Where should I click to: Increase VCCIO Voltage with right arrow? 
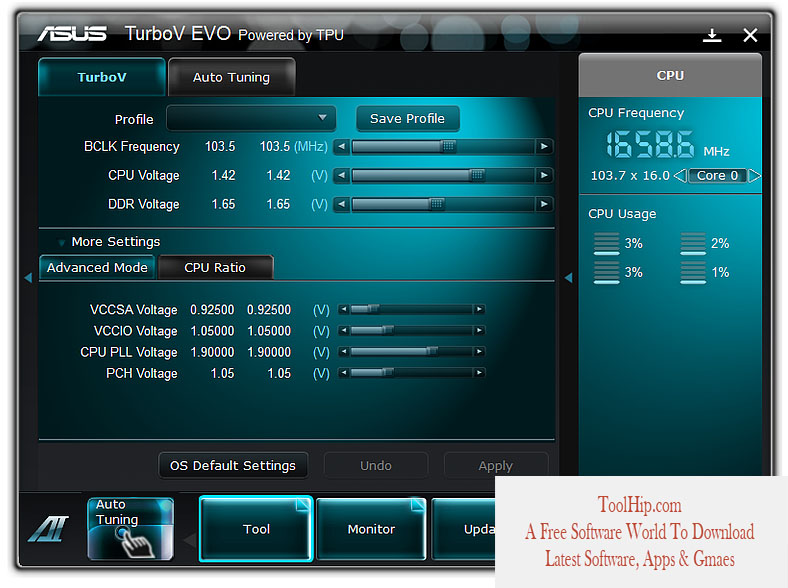click(479, 330)
